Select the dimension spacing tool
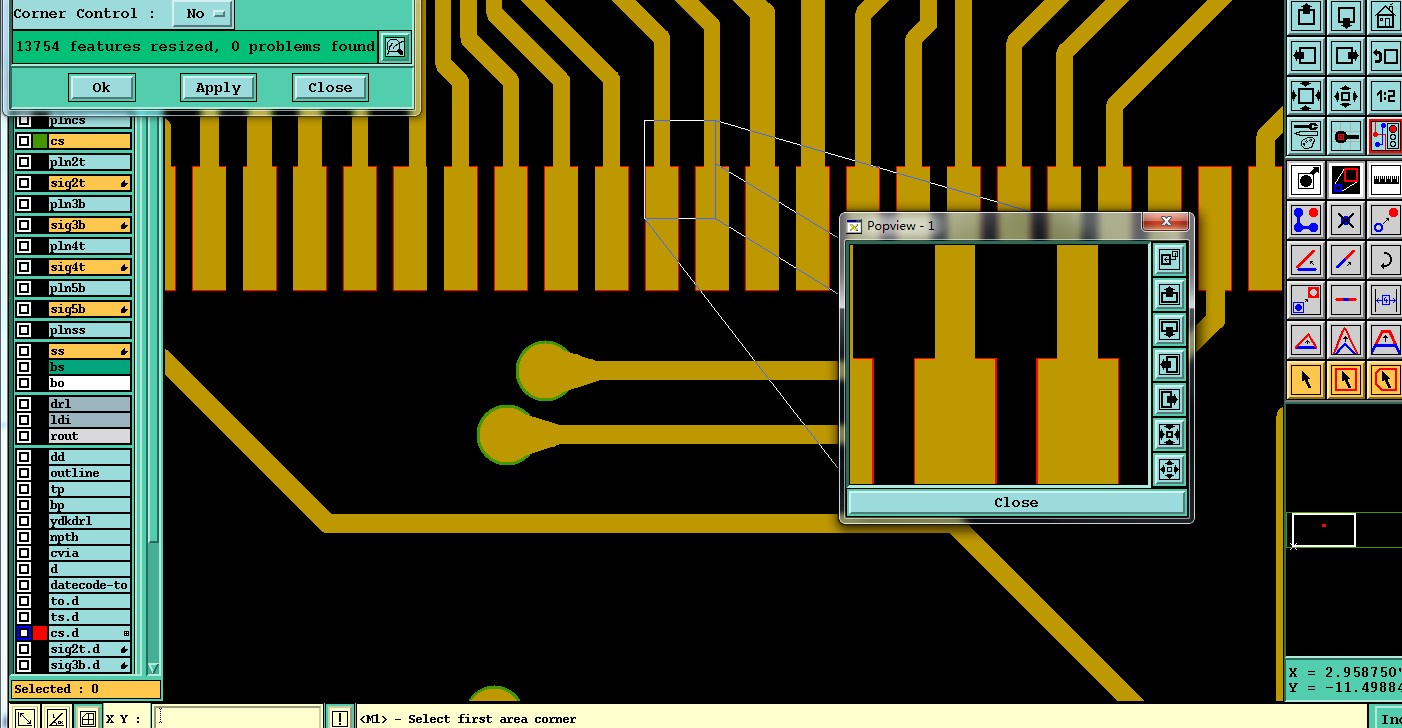1402x728 pixels. [x=1385, y=300]
